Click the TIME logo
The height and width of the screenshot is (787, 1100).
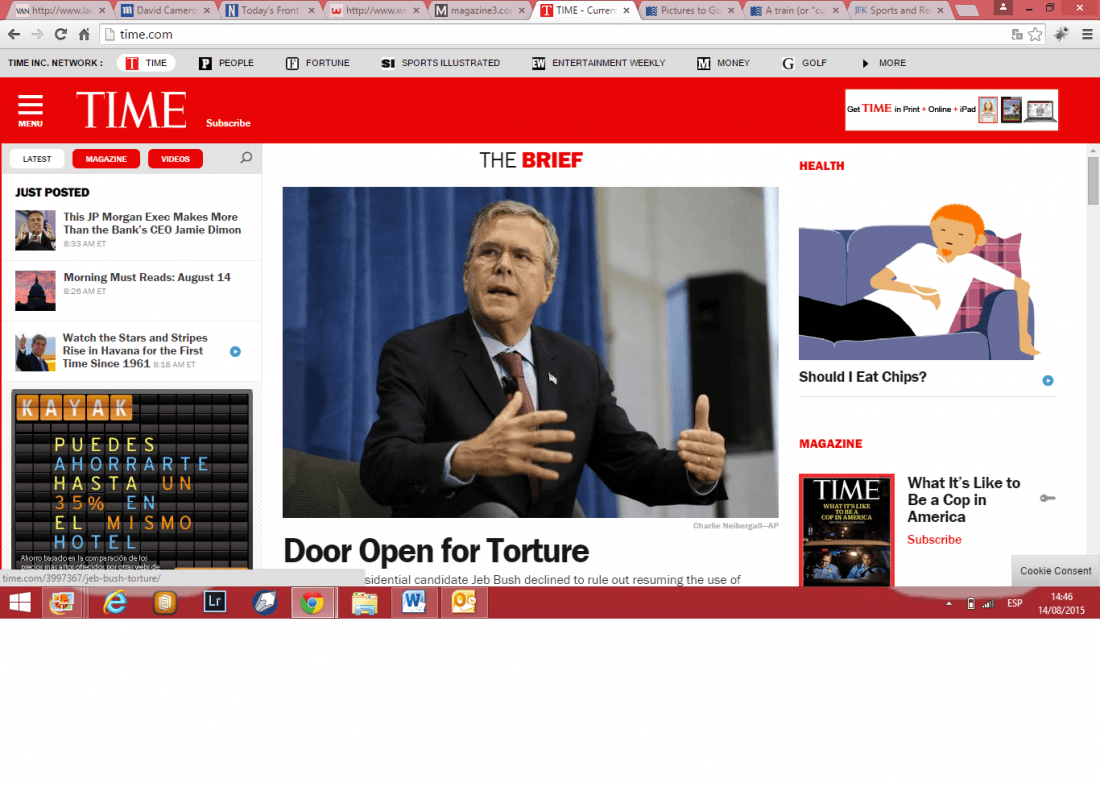point(131,110)
